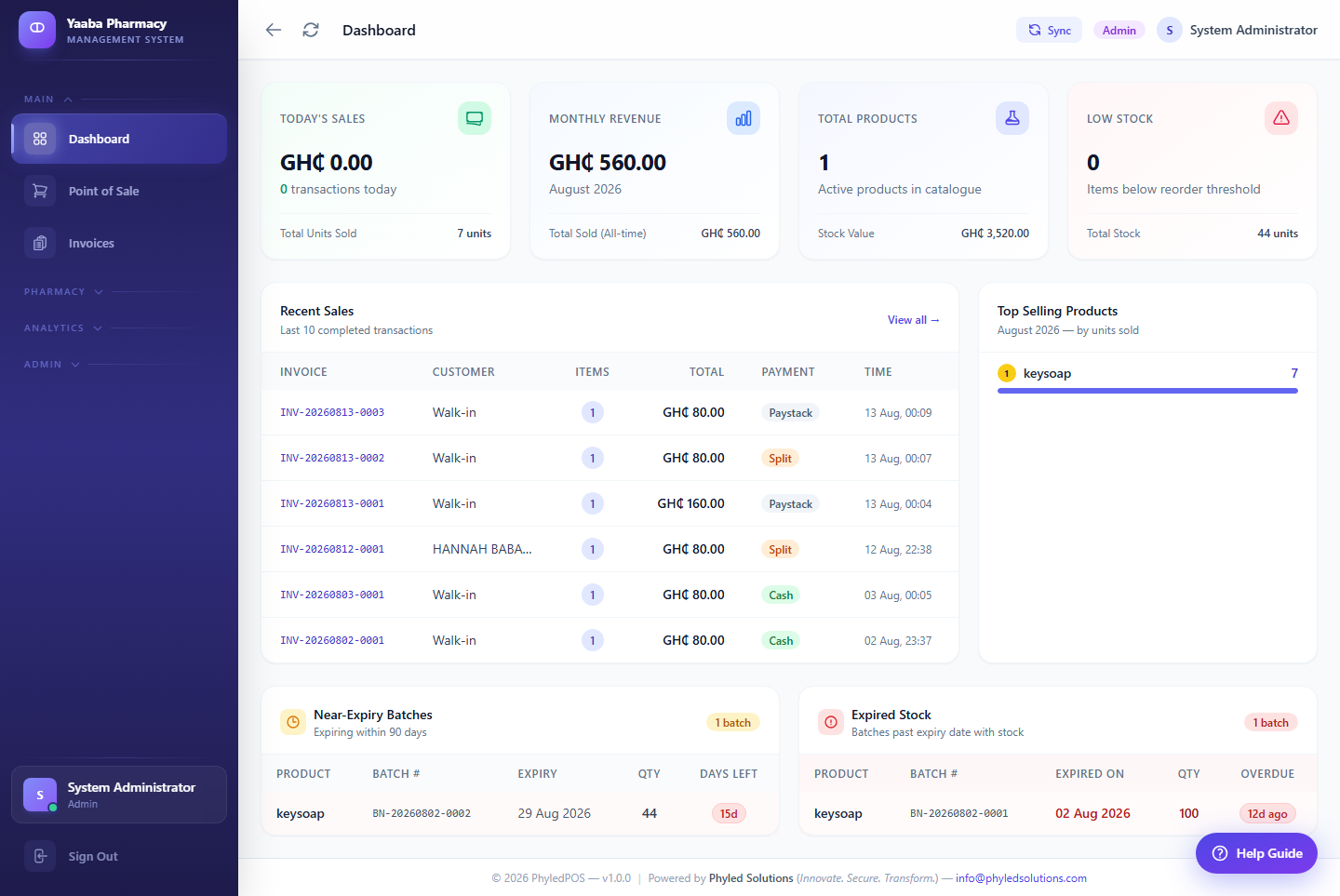Click the GH₵ 160.00 total cell
The width and height of the screenshot is (1340, 896).
click(x=690, y=503)
